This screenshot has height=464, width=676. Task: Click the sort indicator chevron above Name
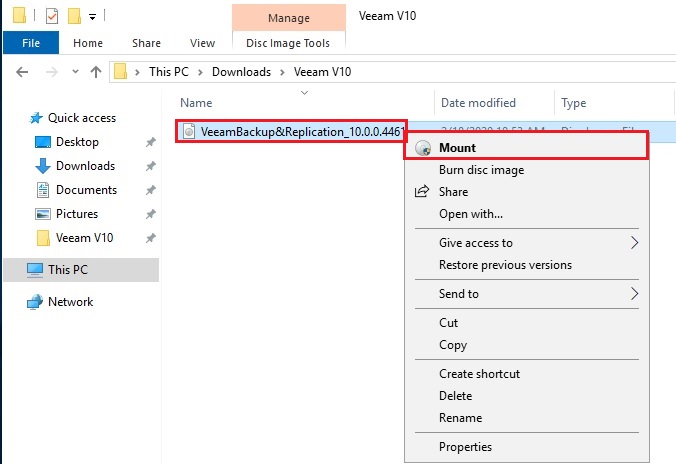coord(304,93)
